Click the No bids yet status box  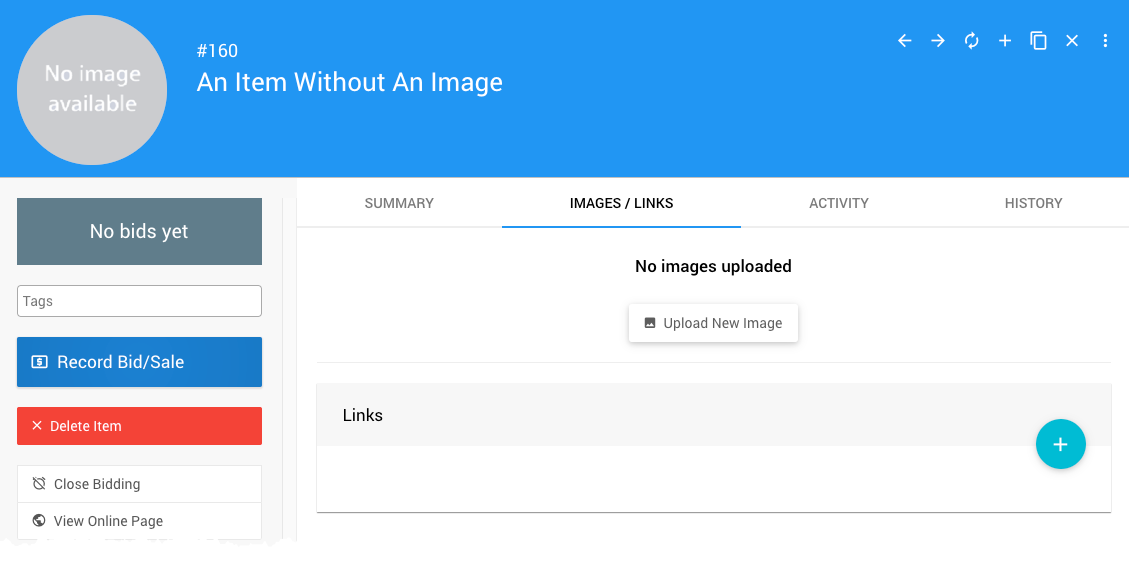[x=139, y=231]
